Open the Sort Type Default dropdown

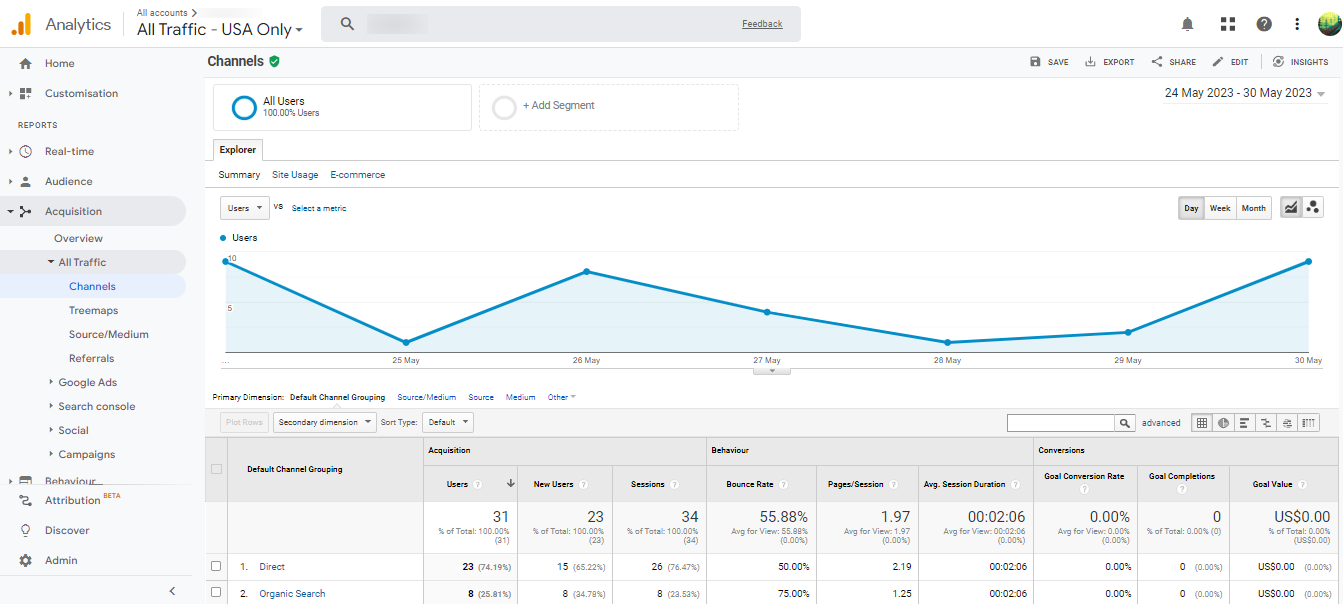448,422
